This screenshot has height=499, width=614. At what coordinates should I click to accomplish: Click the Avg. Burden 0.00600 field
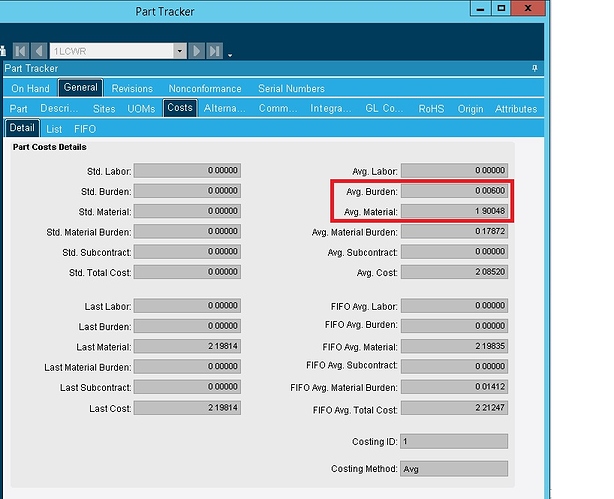click(455, 191)
